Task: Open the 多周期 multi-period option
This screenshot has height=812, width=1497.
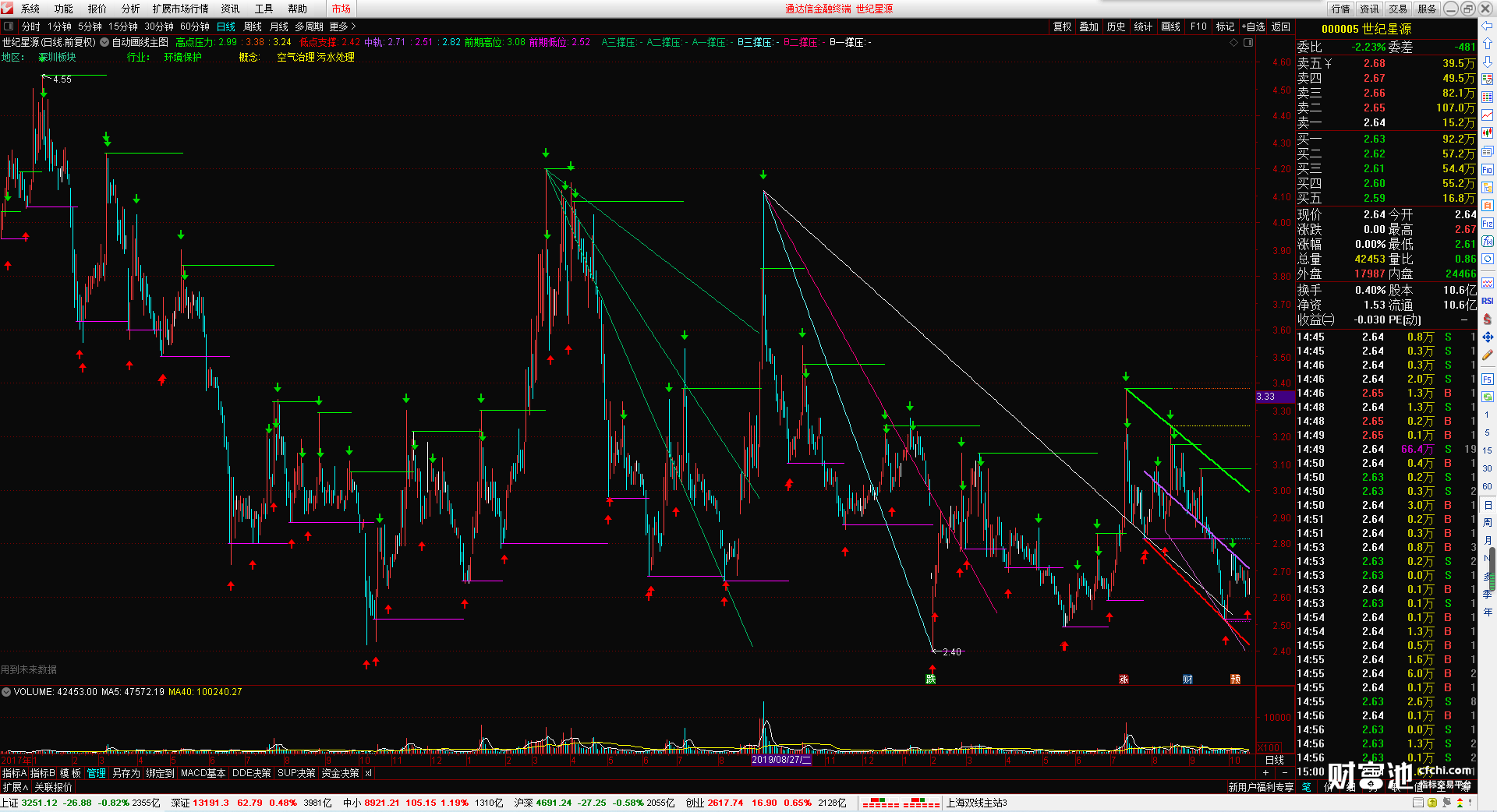Action: 309,26
